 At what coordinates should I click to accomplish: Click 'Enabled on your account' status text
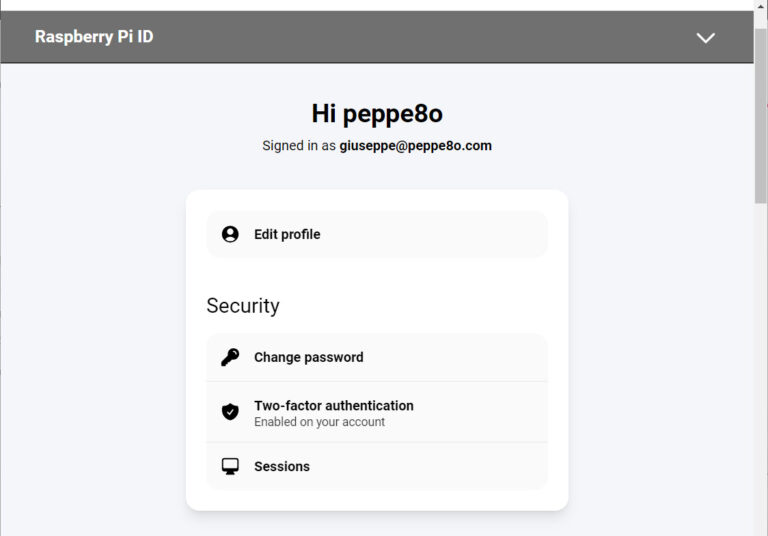[319, 422]
